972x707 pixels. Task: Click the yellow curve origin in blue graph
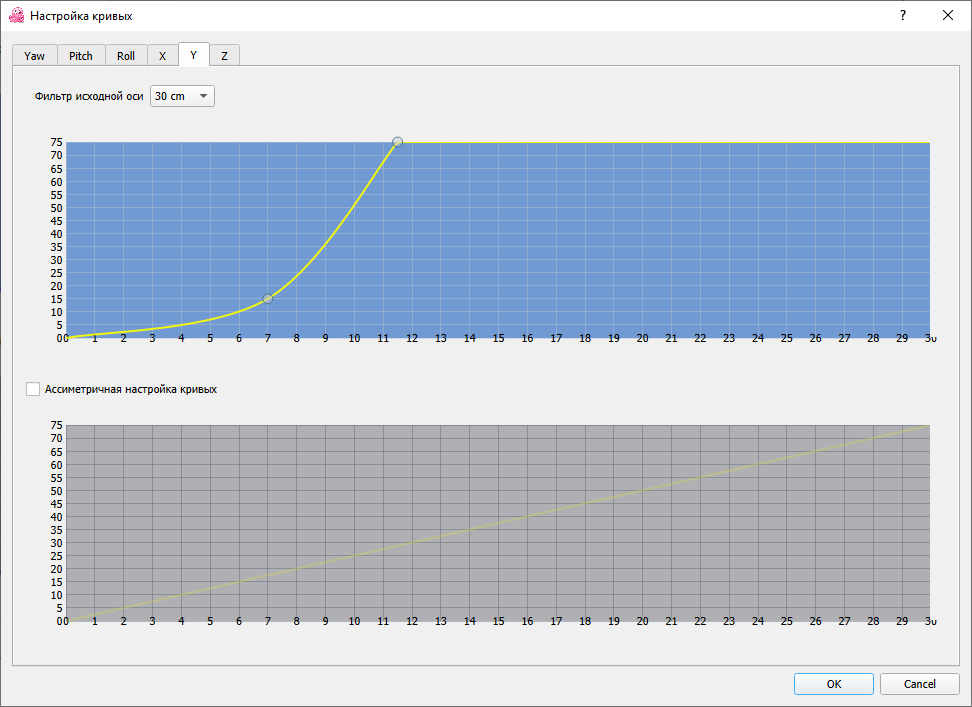point(68,337)
